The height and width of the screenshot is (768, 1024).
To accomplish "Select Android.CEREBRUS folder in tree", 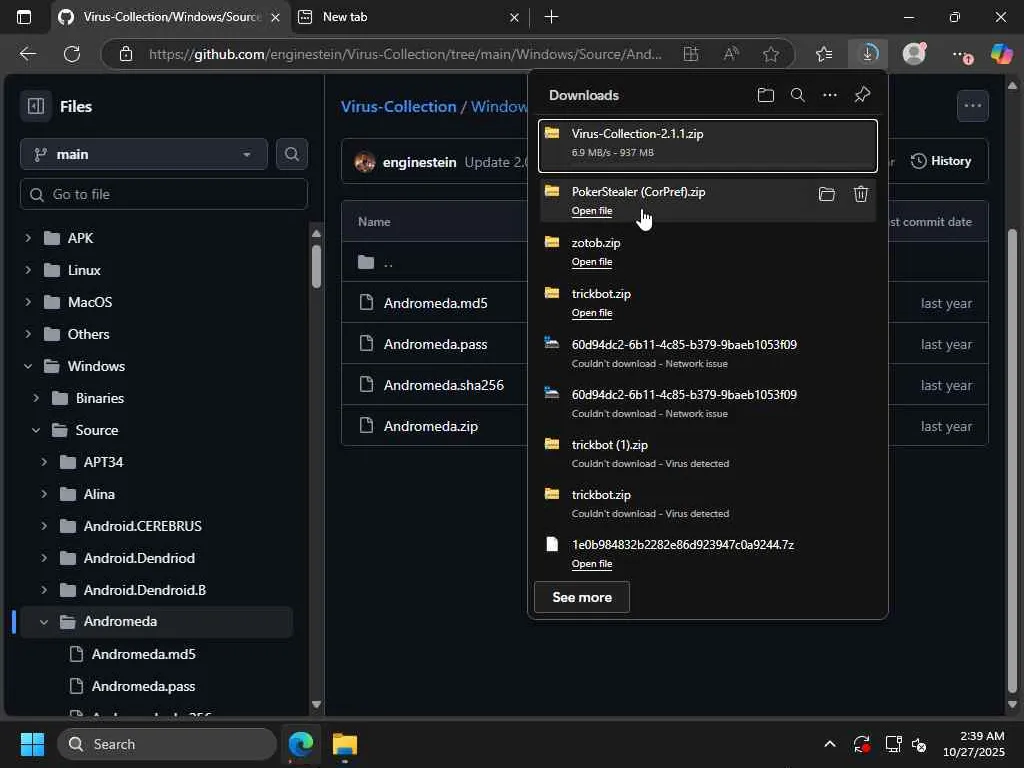I will coord(142,526).
